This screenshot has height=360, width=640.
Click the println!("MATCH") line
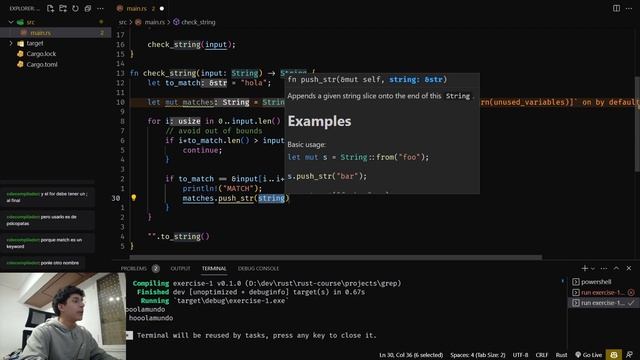point(222,188)
